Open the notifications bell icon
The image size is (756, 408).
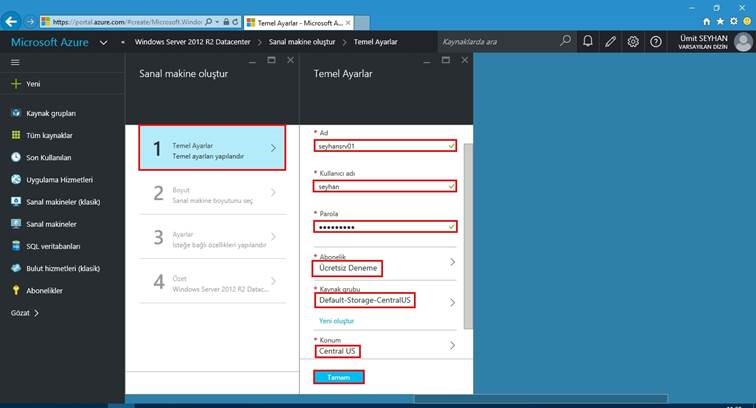[x=588, y=41]
